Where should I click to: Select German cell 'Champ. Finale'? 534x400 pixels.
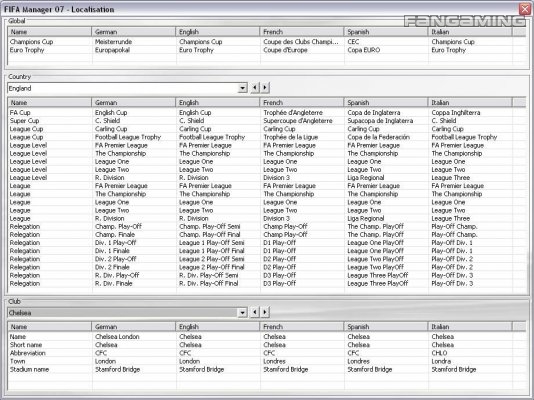click(115, 235)
